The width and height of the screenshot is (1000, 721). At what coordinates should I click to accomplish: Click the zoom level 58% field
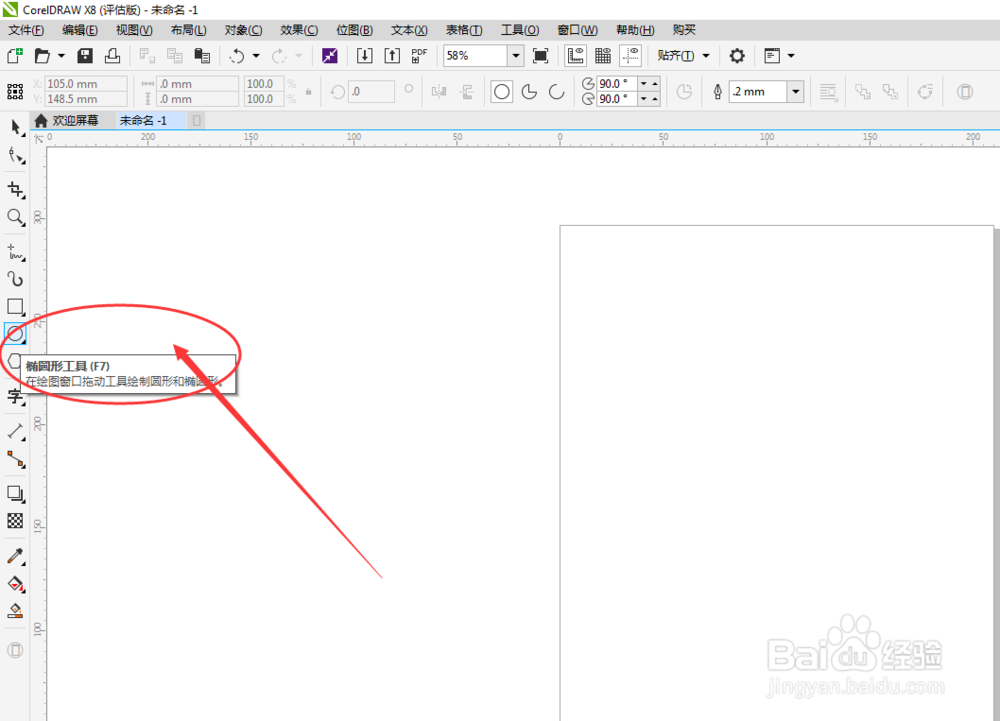tap(476, 56)
